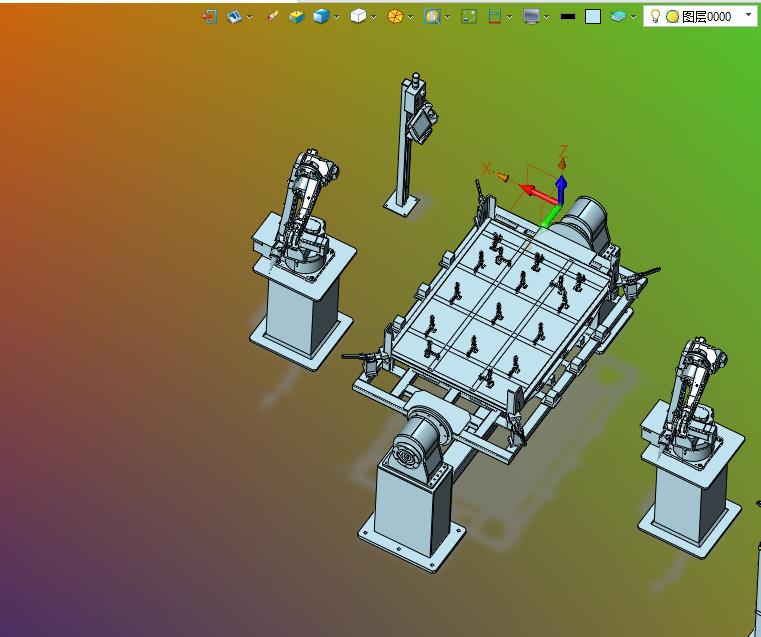Open the white cube view dropdown
This screenshot has width=761, height=637.
pos(373,17)
